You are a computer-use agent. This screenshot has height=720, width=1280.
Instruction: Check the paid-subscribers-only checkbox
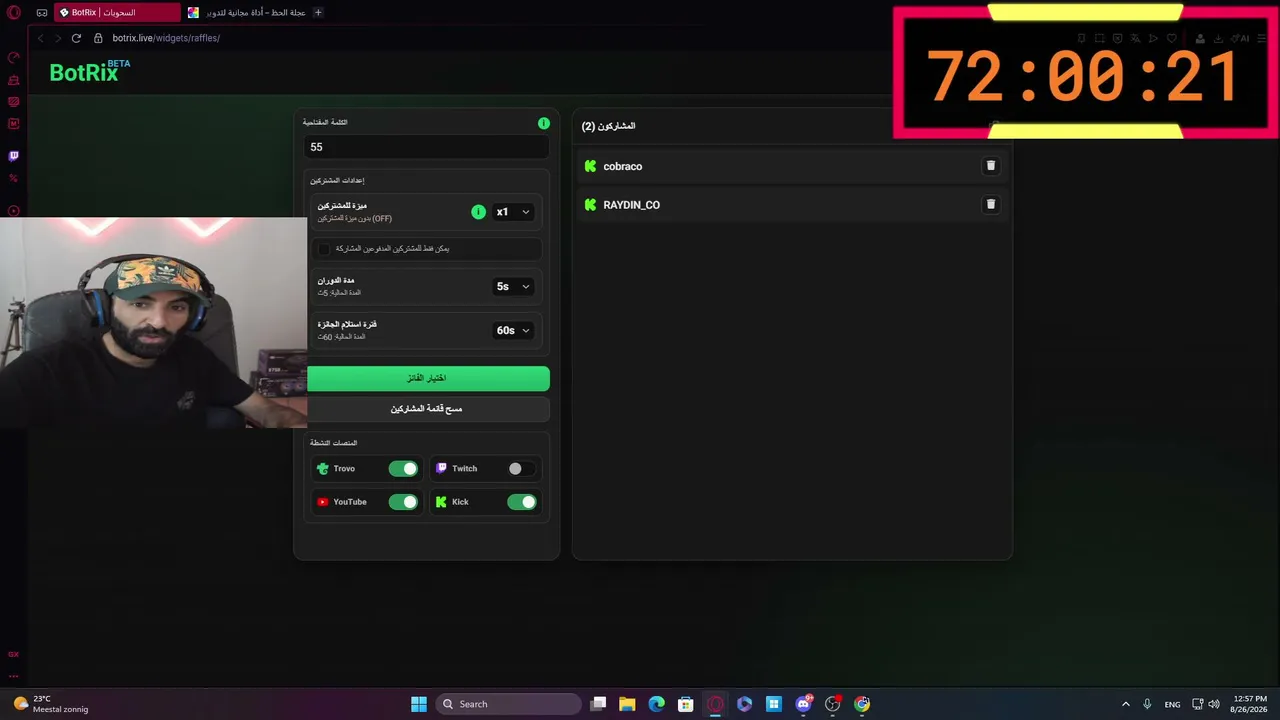coord(323,249)
